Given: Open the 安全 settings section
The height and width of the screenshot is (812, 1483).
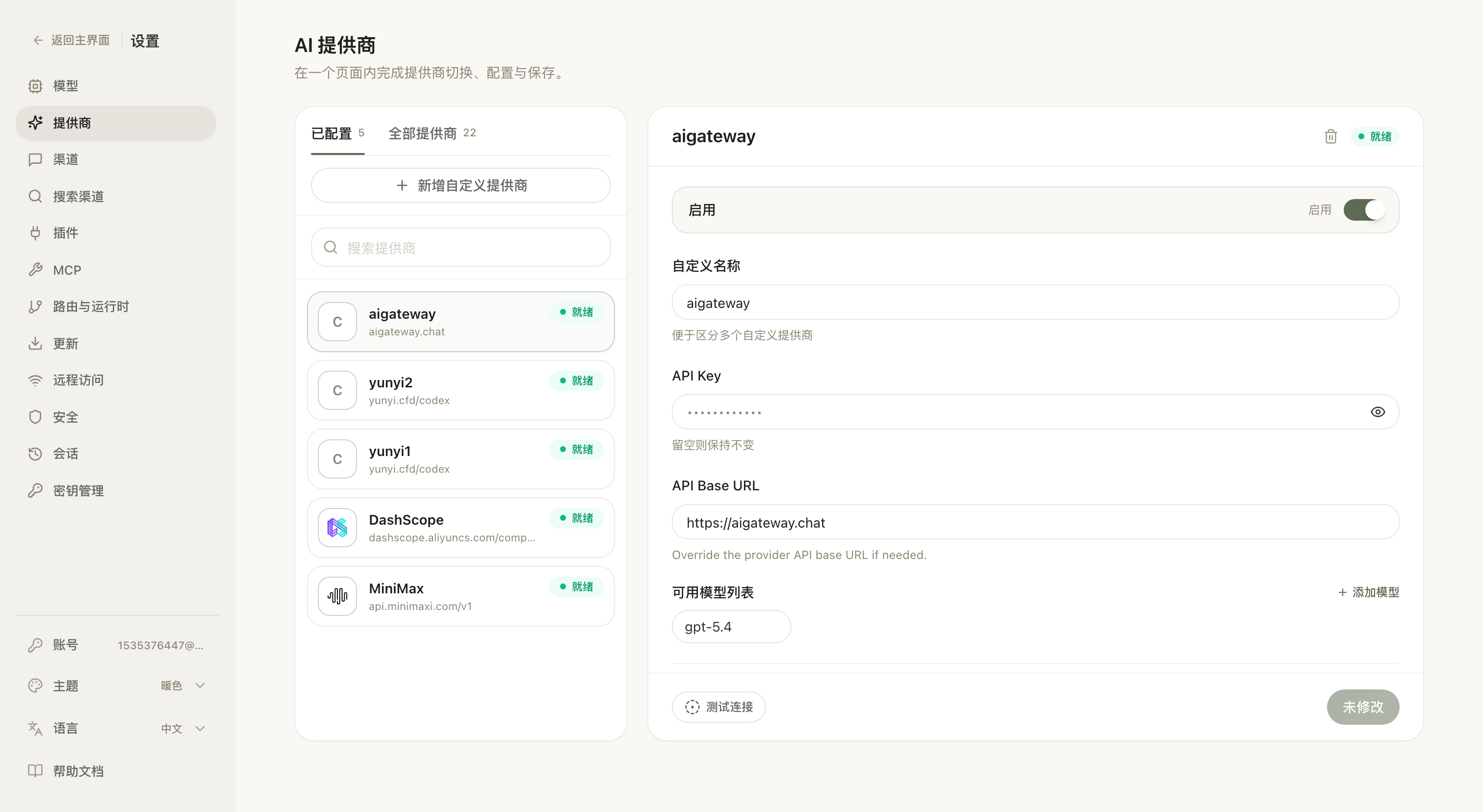Looking at the screenshot, I should point(66,417).
